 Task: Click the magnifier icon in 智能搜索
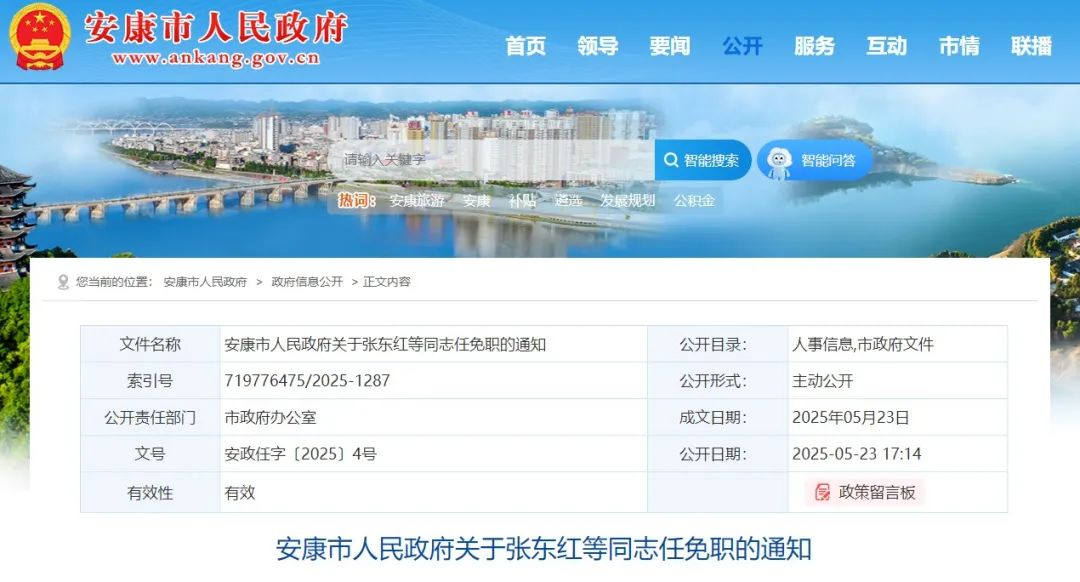point(671,160)
